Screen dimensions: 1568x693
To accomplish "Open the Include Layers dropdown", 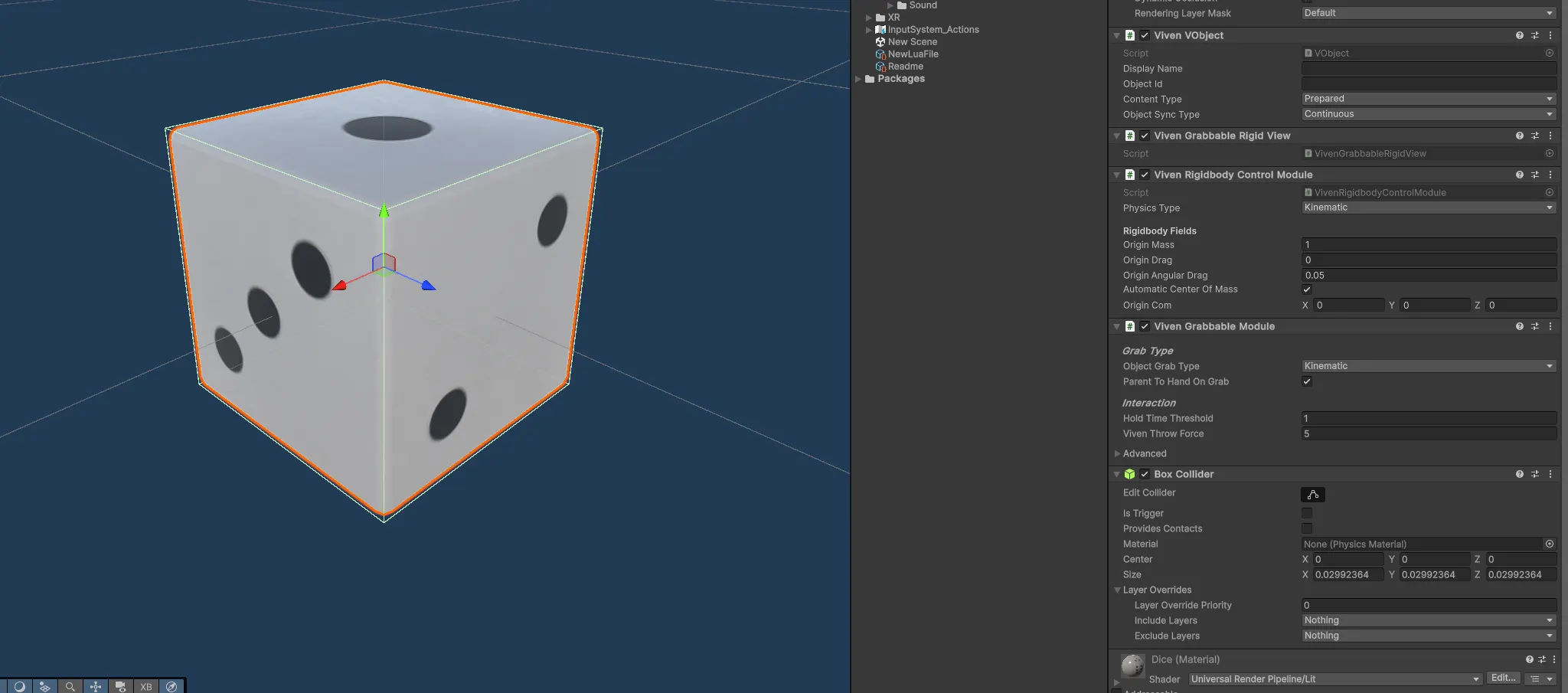I will click(1429, 620).
